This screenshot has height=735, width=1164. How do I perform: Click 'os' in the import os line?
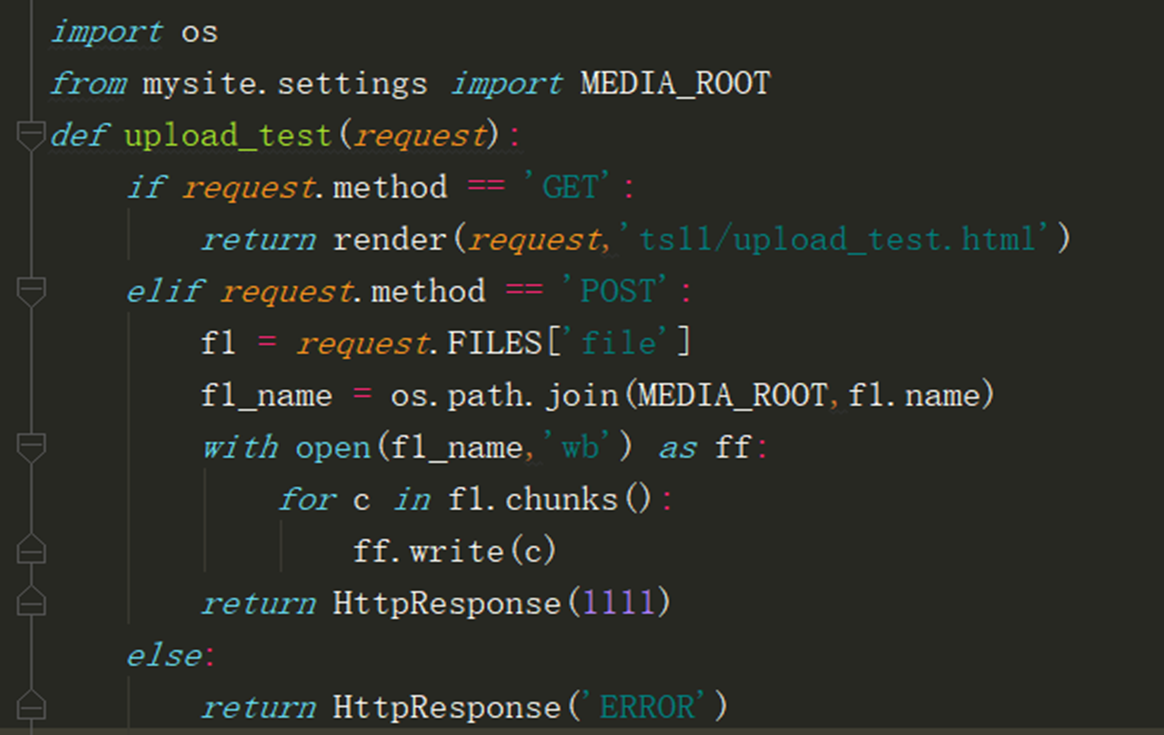(x=200, y=33)
